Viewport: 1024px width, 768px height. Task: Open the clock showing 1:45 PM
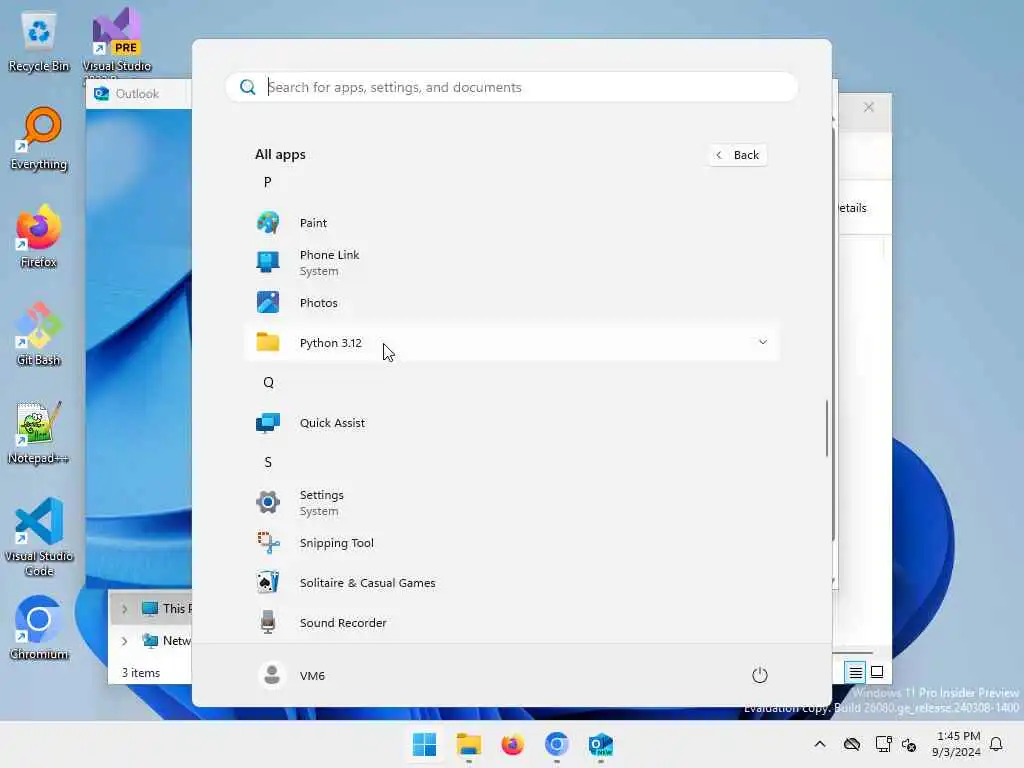(956, 744)
